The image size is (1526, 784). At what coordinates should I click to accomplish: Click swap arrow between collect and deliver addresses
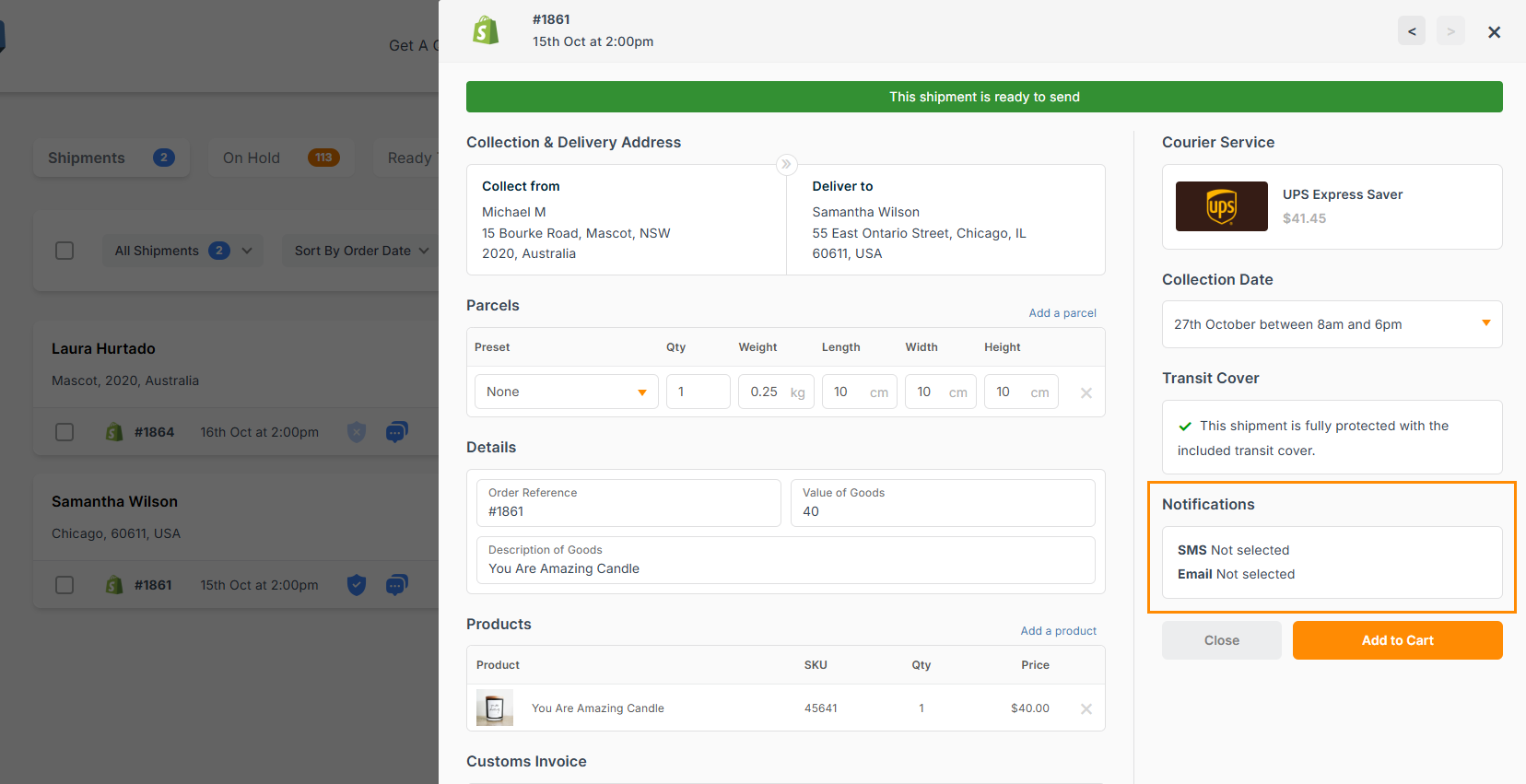[786, 164]
